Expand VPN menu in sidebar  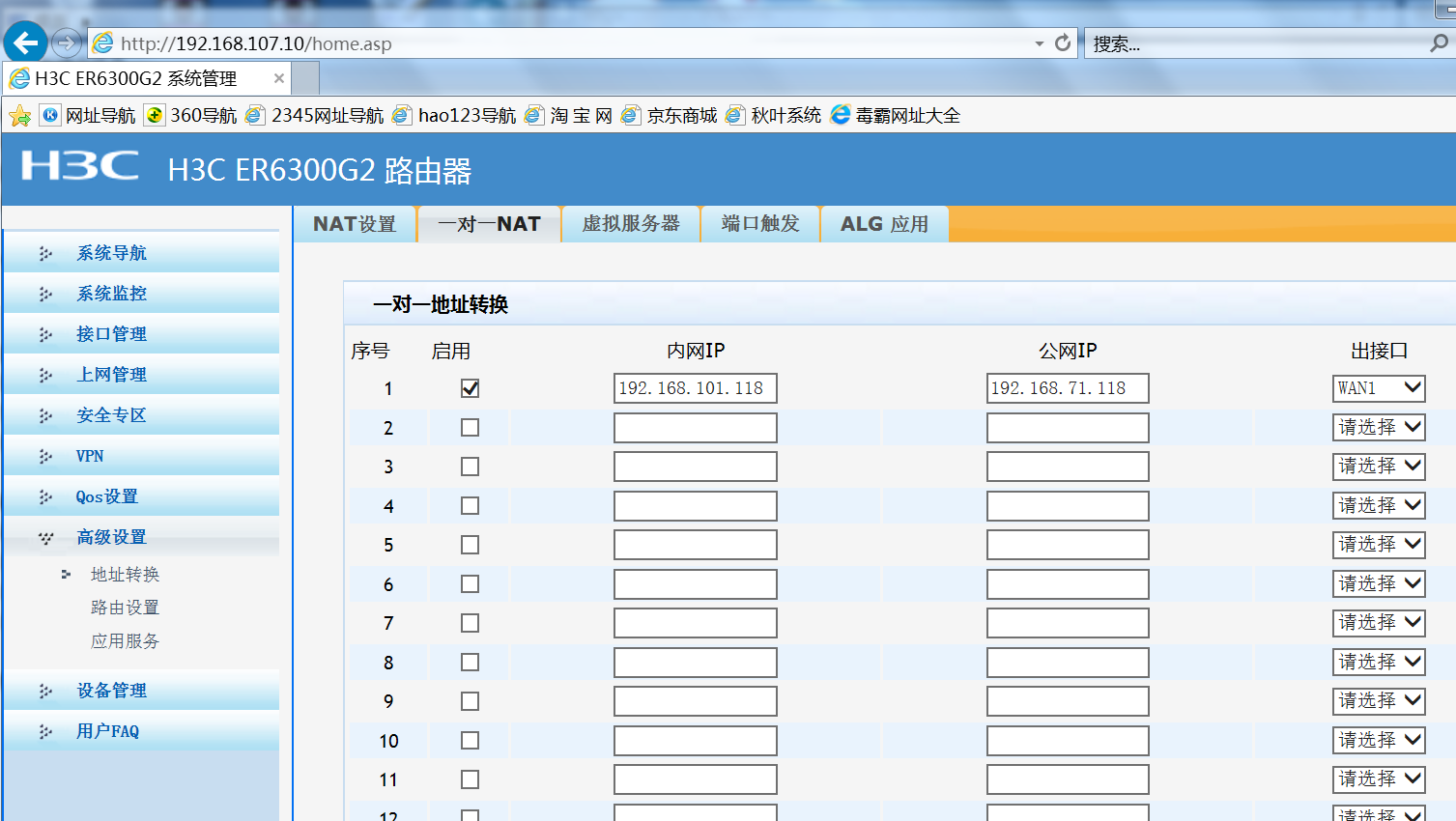[141, 456]
